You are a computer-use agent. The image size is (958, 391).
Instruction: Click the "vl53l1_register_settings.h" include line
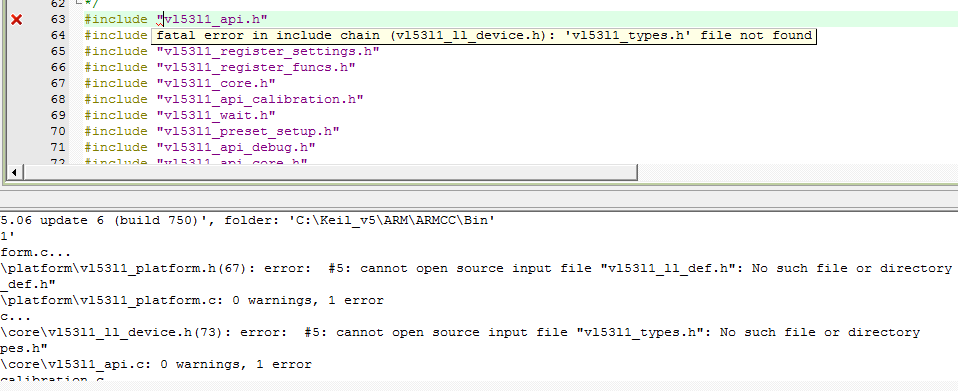(232, 51)
